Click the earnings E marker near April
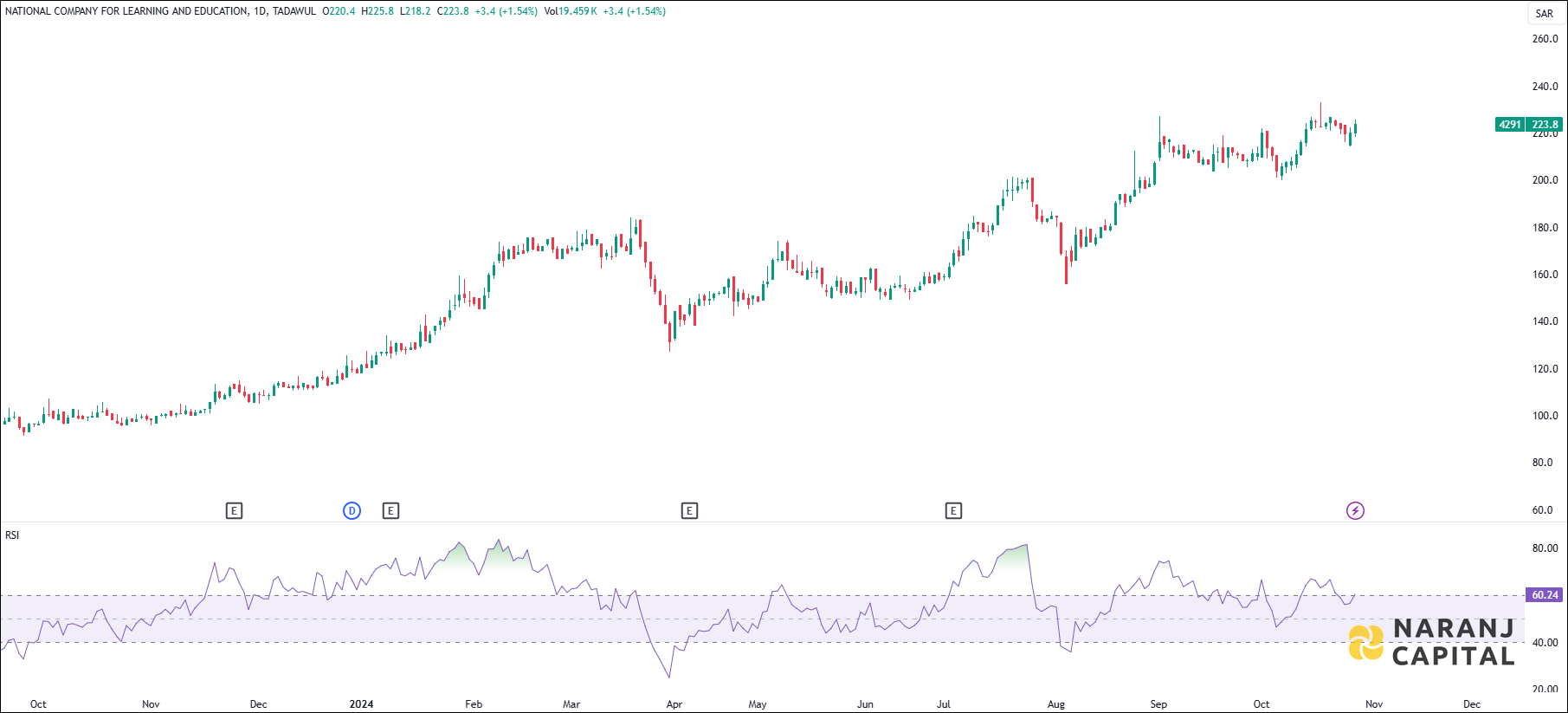 (689, 510)
